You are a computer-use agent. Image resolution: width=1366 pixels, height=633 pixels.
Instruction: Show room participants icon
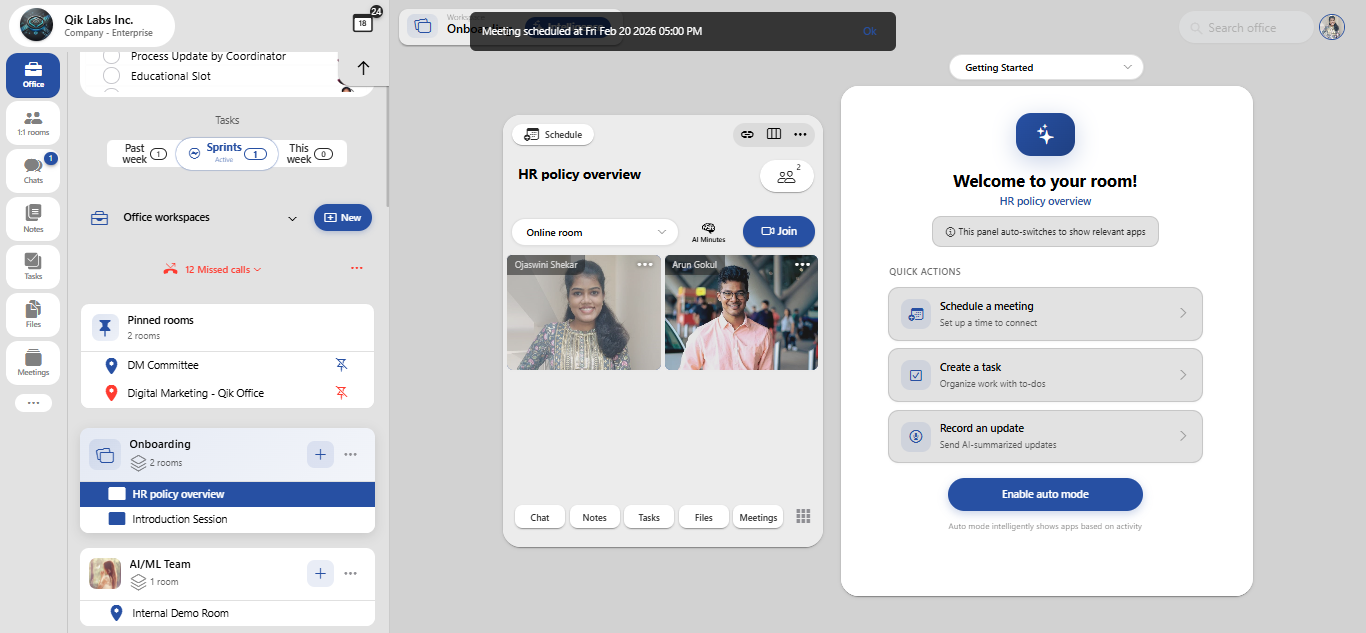click(x=787, y=176)
